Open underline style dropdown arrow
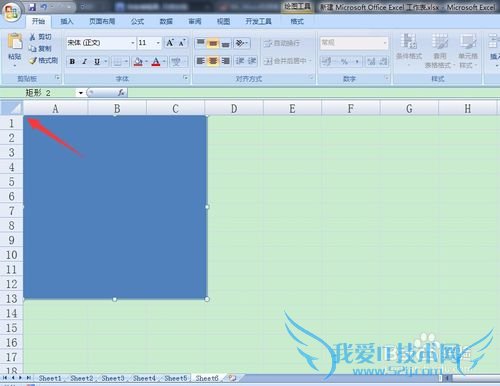The width and height of the screenshot is (500, 386). [x=106, y=61]
